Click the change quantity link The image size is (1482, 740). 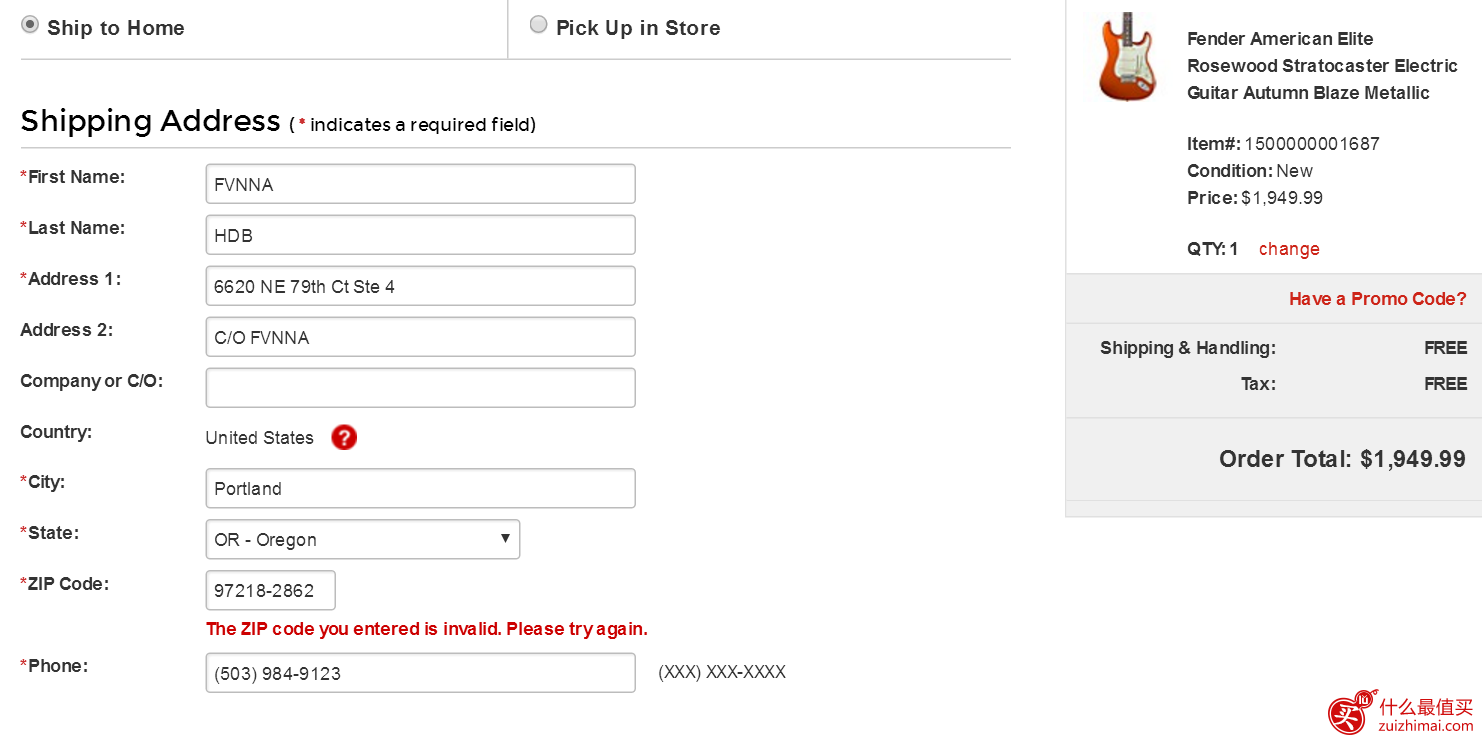click(1289, 249)
